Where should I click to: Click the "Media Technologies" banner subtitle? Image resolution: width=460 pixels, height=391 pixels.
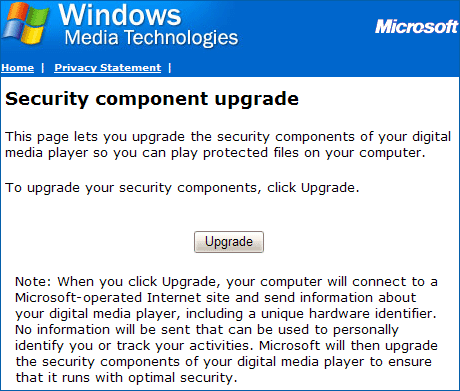[151, 37]
